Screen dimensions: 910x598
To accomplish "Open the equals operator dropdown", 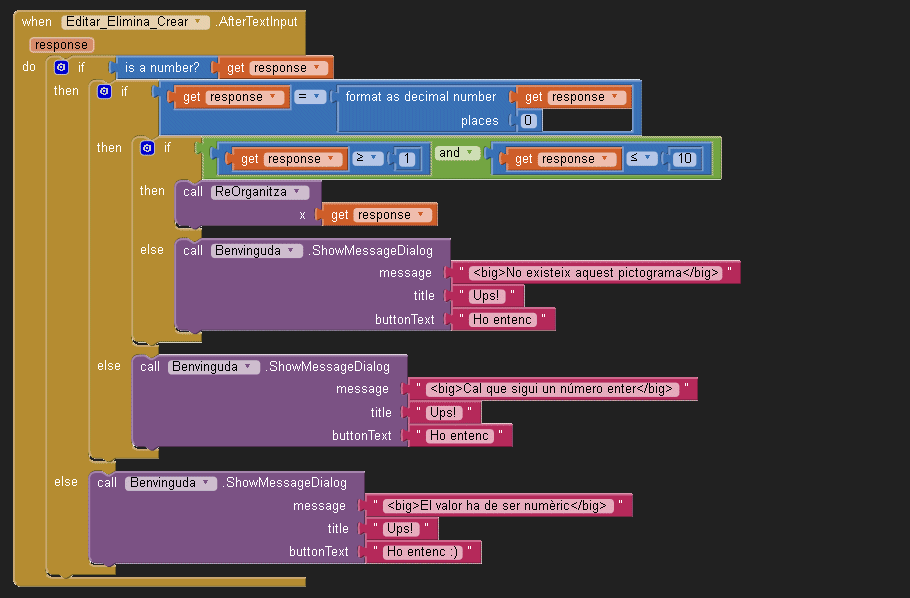I will click(320, 97).
